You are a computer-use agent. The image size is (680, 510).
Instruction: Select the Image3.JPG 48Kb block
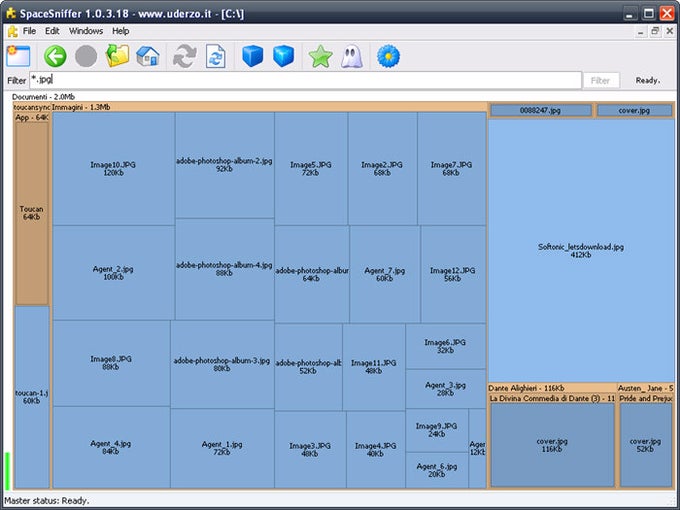(x=310, y=450)
